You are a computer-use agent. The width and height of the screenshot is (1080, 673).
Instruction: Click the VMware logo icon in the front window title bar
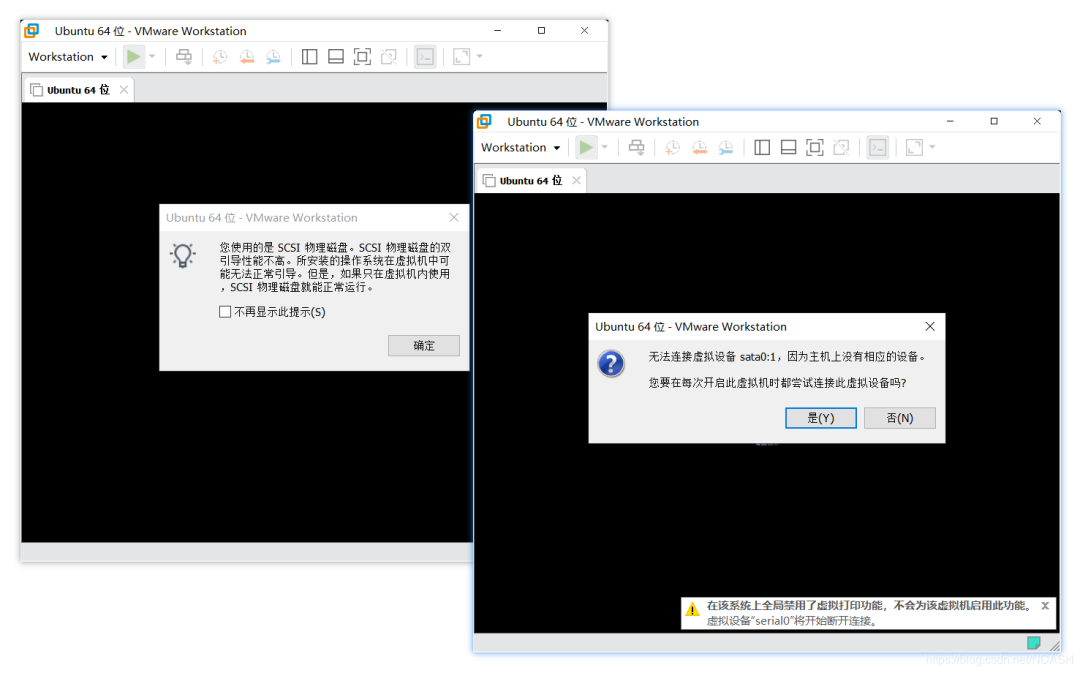pos(484,121)
